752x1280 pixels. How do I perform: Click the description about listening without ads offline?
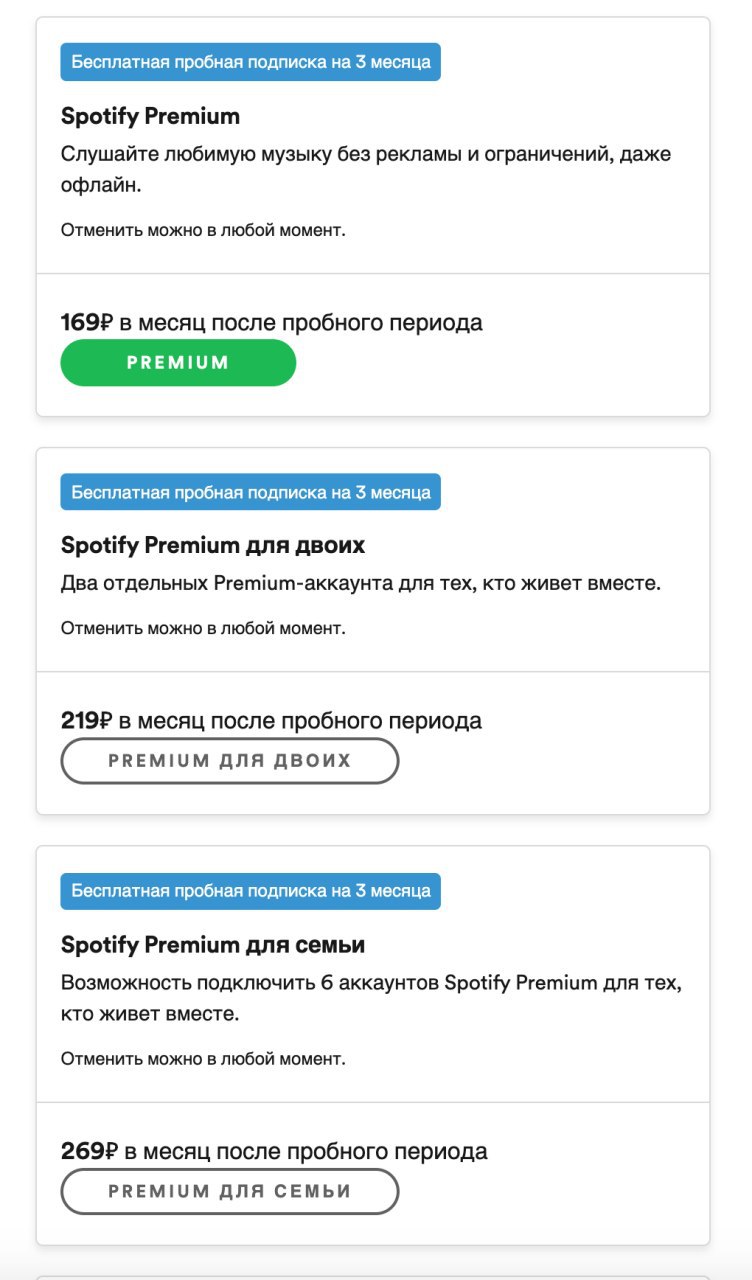coord(366,170)
